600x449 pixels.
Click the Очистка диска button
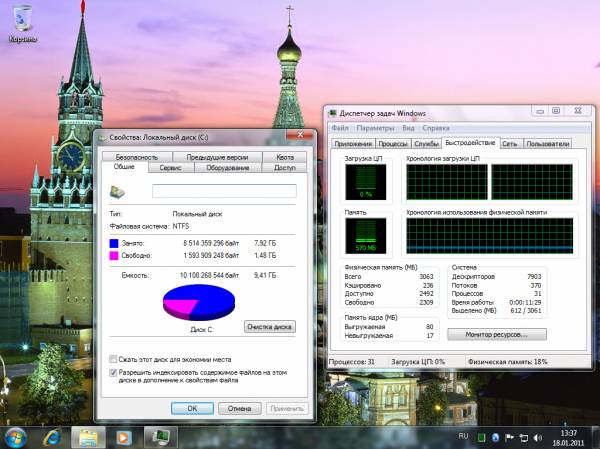[270, 327]
